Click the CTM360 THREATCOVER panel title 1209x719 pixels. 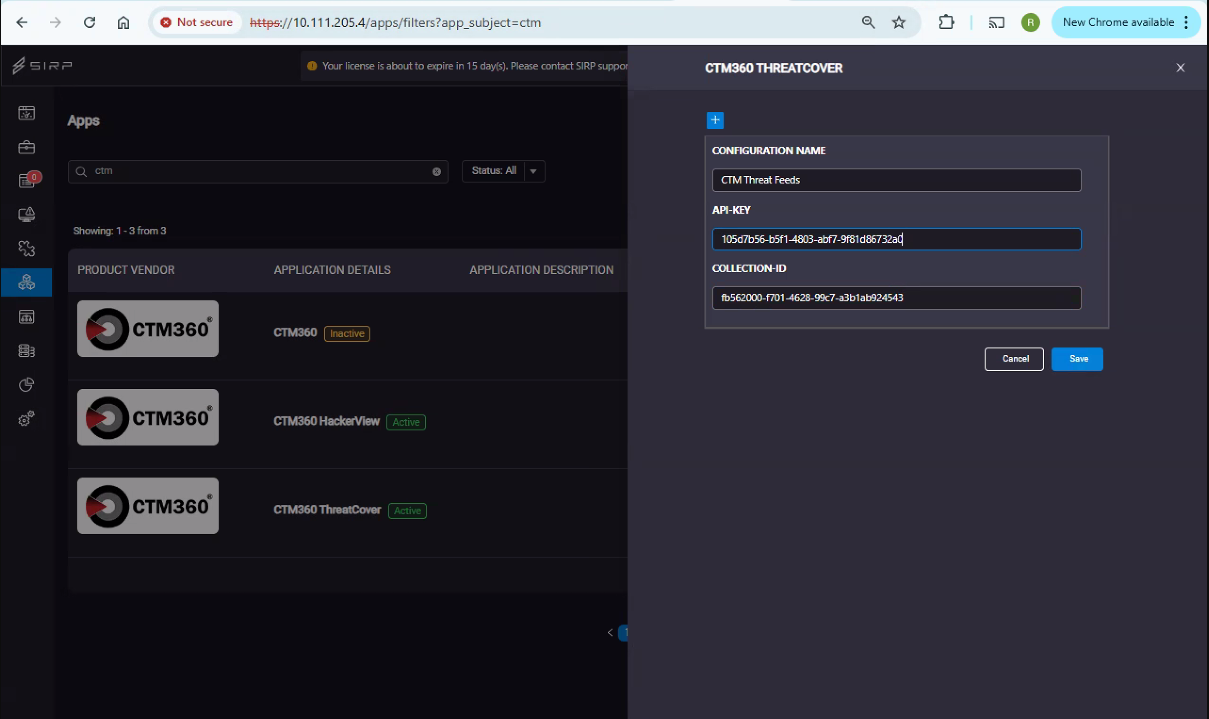point(774,68)
